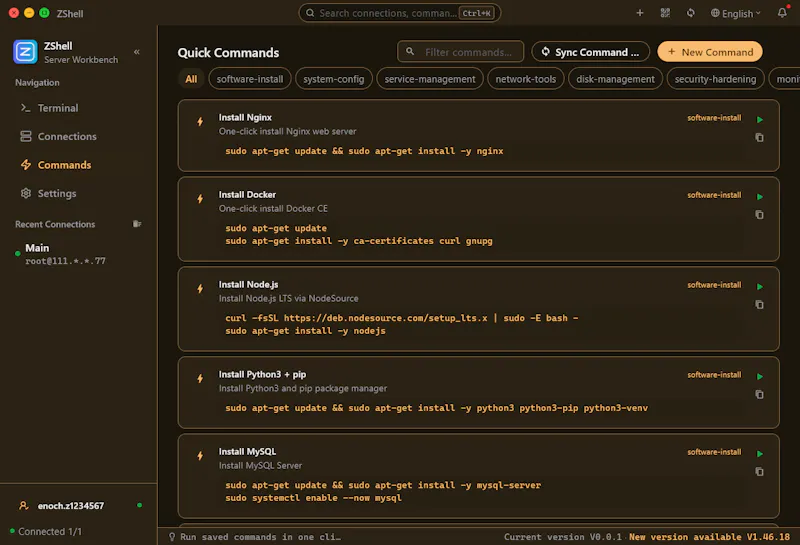Viewport: 800px width, 545px height.
Task: Click the lightning icon on Install Nginx card
Action: (200, 121)
